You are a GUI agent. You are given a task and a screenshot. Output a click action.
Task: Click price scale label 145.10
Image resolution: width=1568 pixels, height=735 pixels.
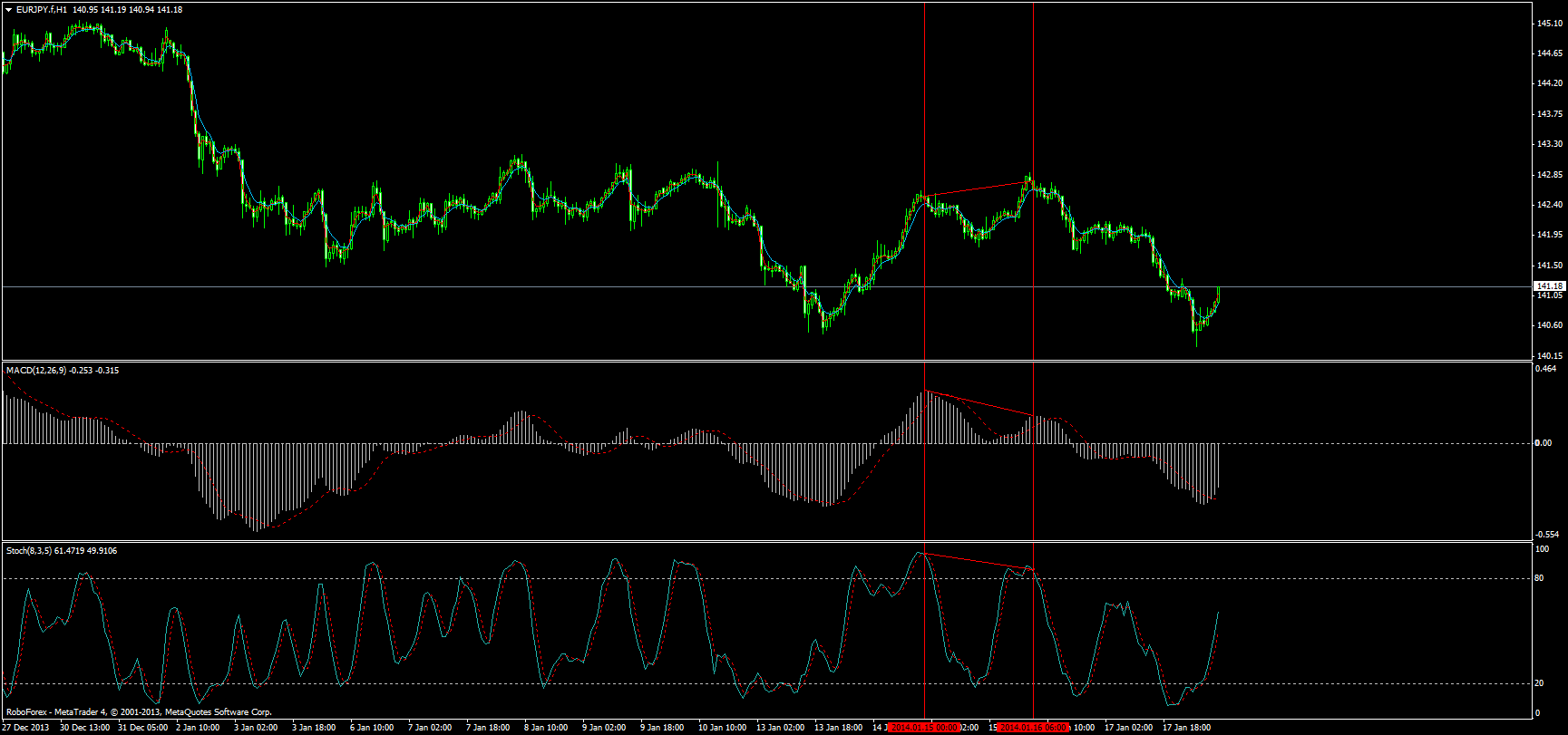(1549, 24)
